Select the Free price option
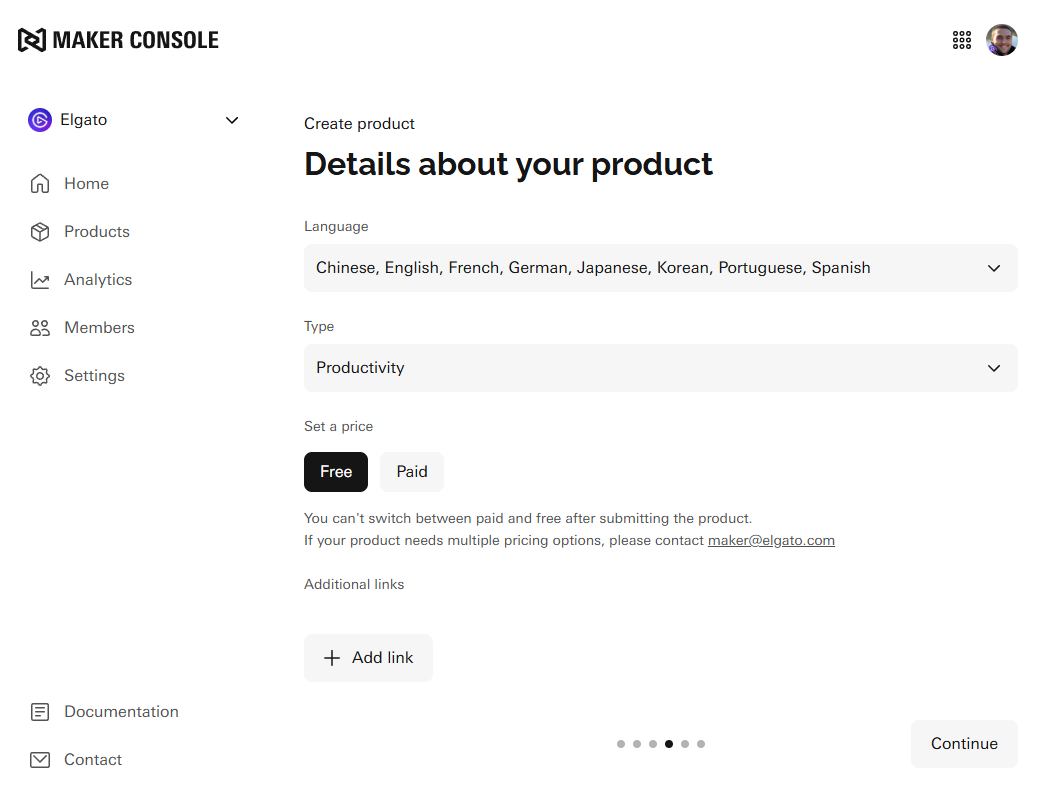Screen dimensions: 1050x800 (x=336, y=472)
